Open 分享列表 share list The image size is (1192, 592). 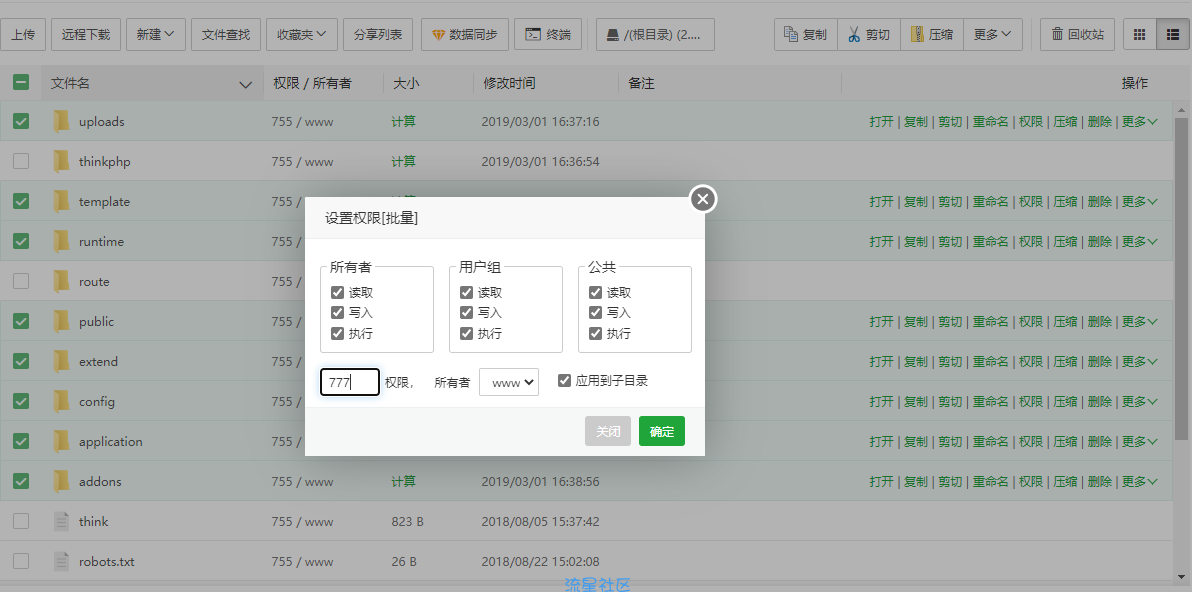pos(378,34)
